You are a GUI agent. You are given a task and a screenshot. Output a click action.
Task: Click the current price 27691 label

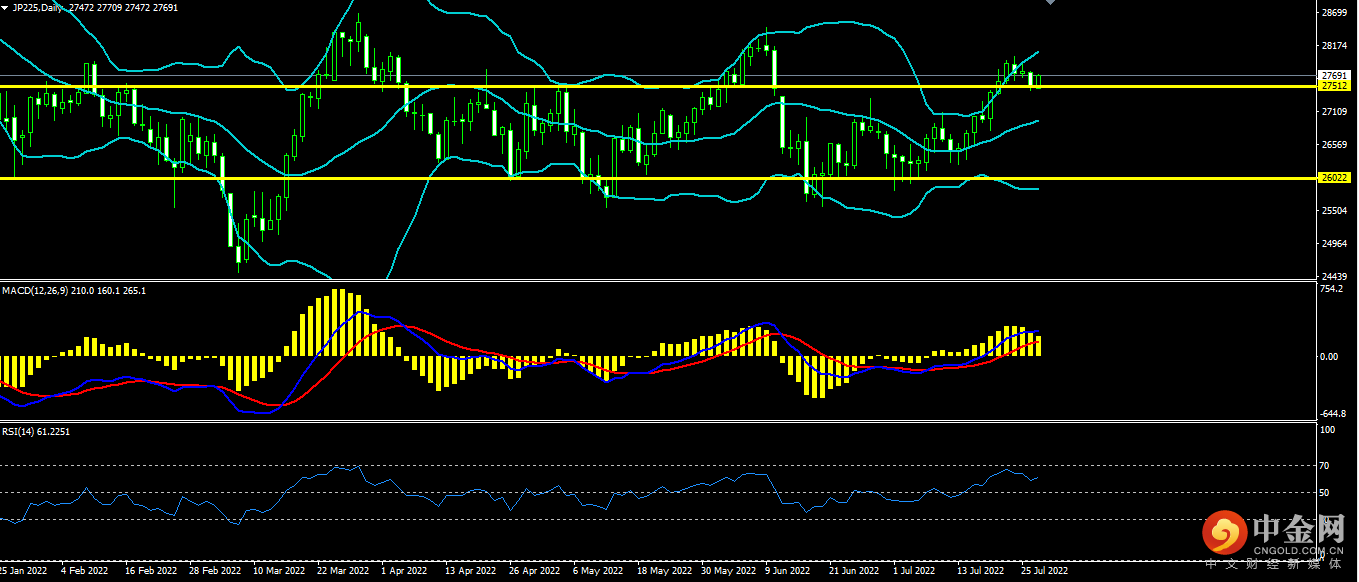1334,76
